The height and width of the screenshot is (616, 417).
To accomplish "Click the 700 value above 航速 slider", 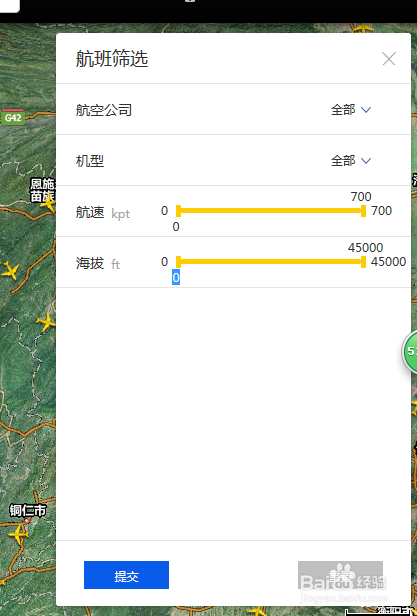I will 361,196.
